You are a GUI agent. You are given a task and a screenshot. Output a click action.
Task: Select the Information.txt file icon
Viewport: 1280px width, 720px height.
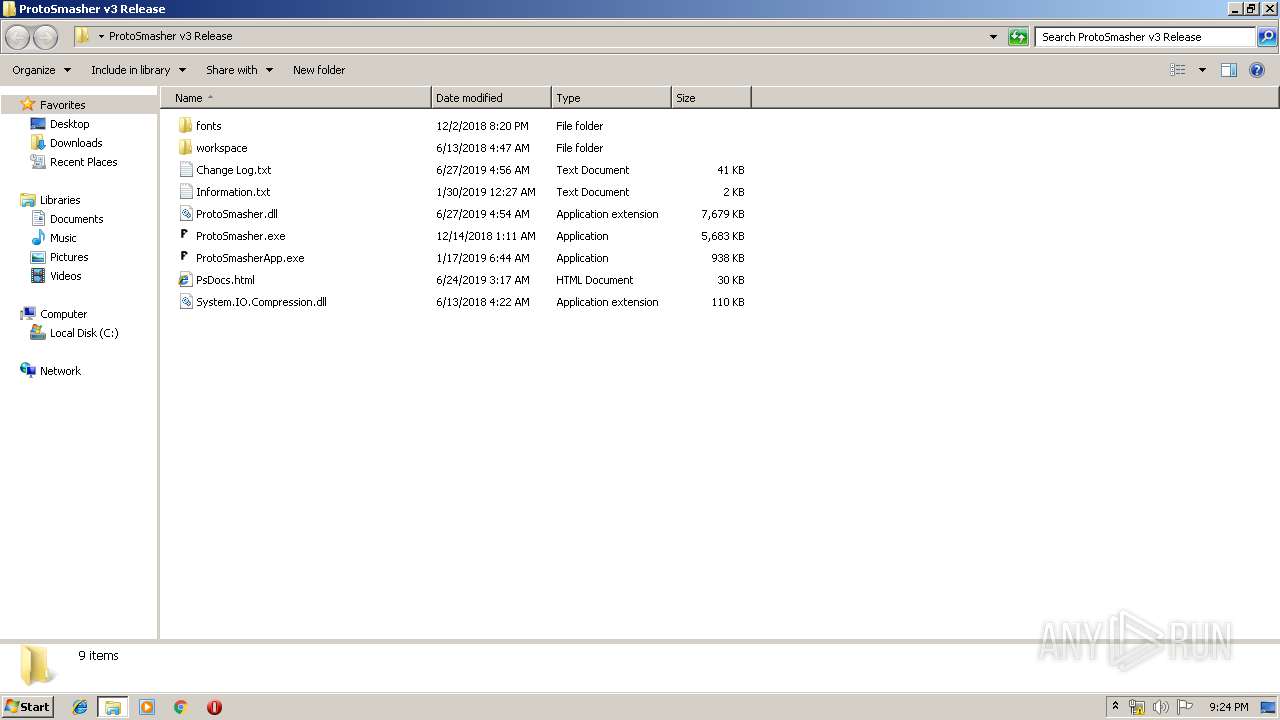[185, 192]
